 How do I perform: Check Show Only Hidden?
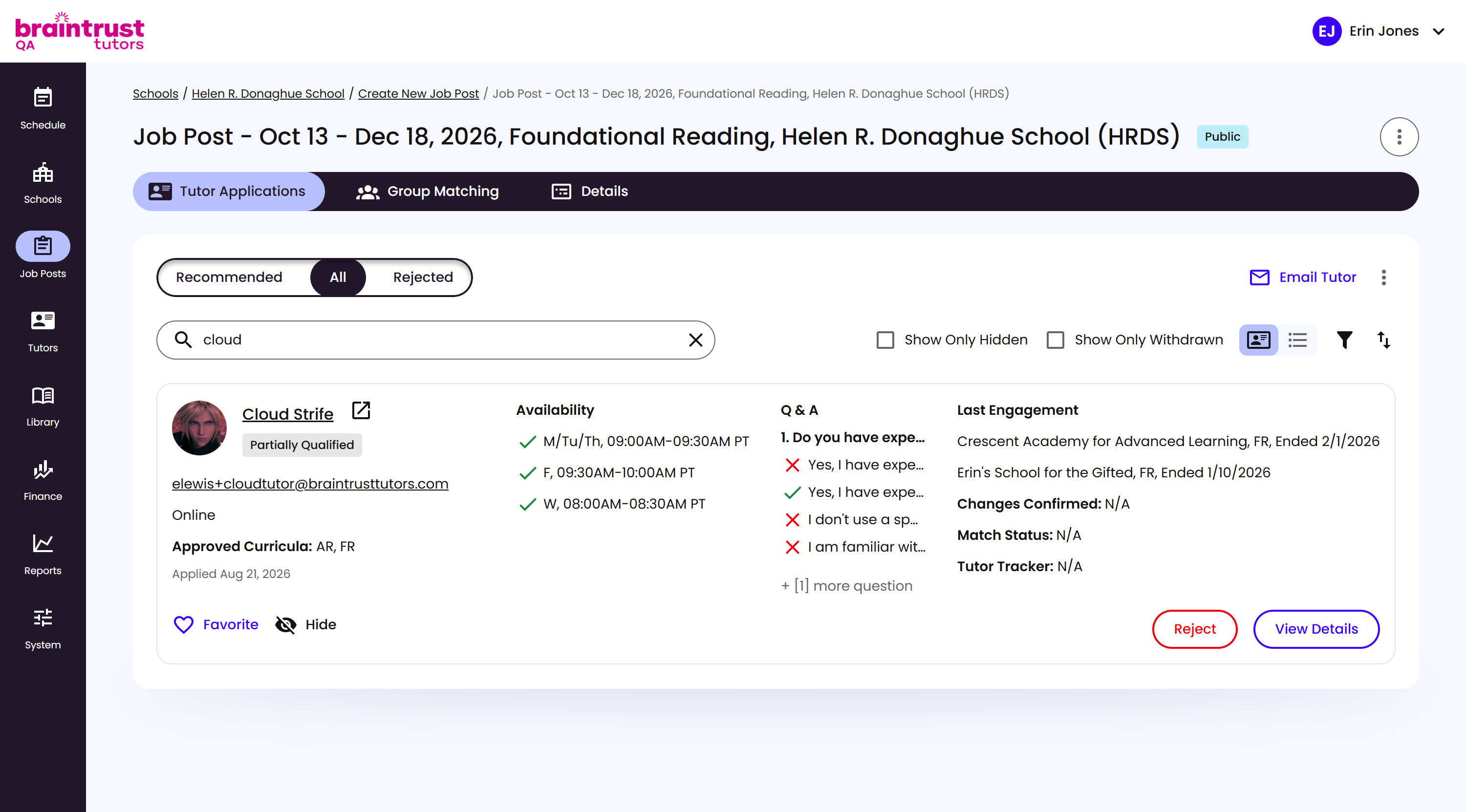point(885,340)
